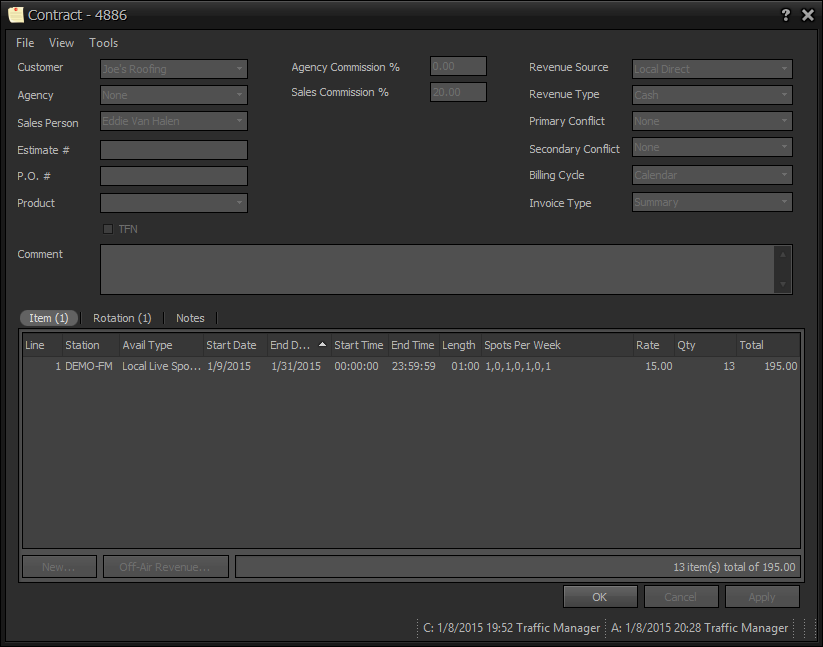
Task: Expand the Invoice Type dropdown
Action: pyautogui.click(x=712, y=202)
